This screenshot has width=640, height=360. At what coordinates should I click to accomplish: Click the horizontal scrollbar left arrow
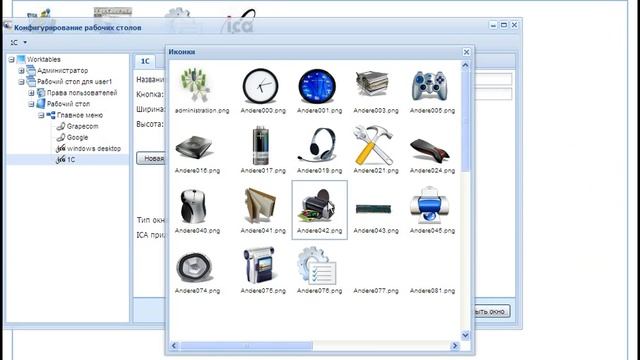(x=174, y=346)
